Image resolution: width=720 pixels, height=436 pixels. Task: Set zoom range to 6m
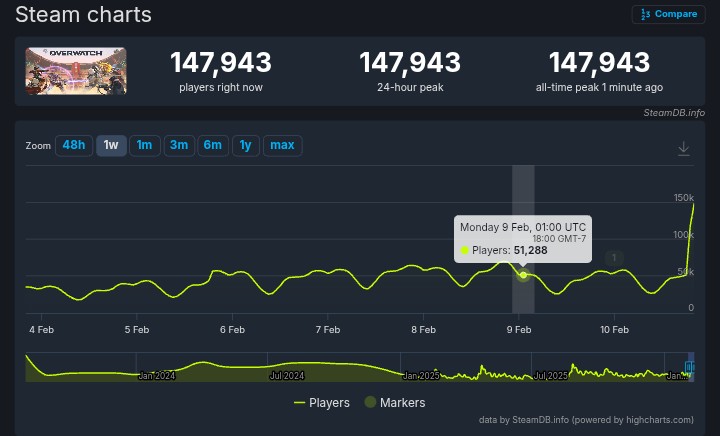pos(213,145)
